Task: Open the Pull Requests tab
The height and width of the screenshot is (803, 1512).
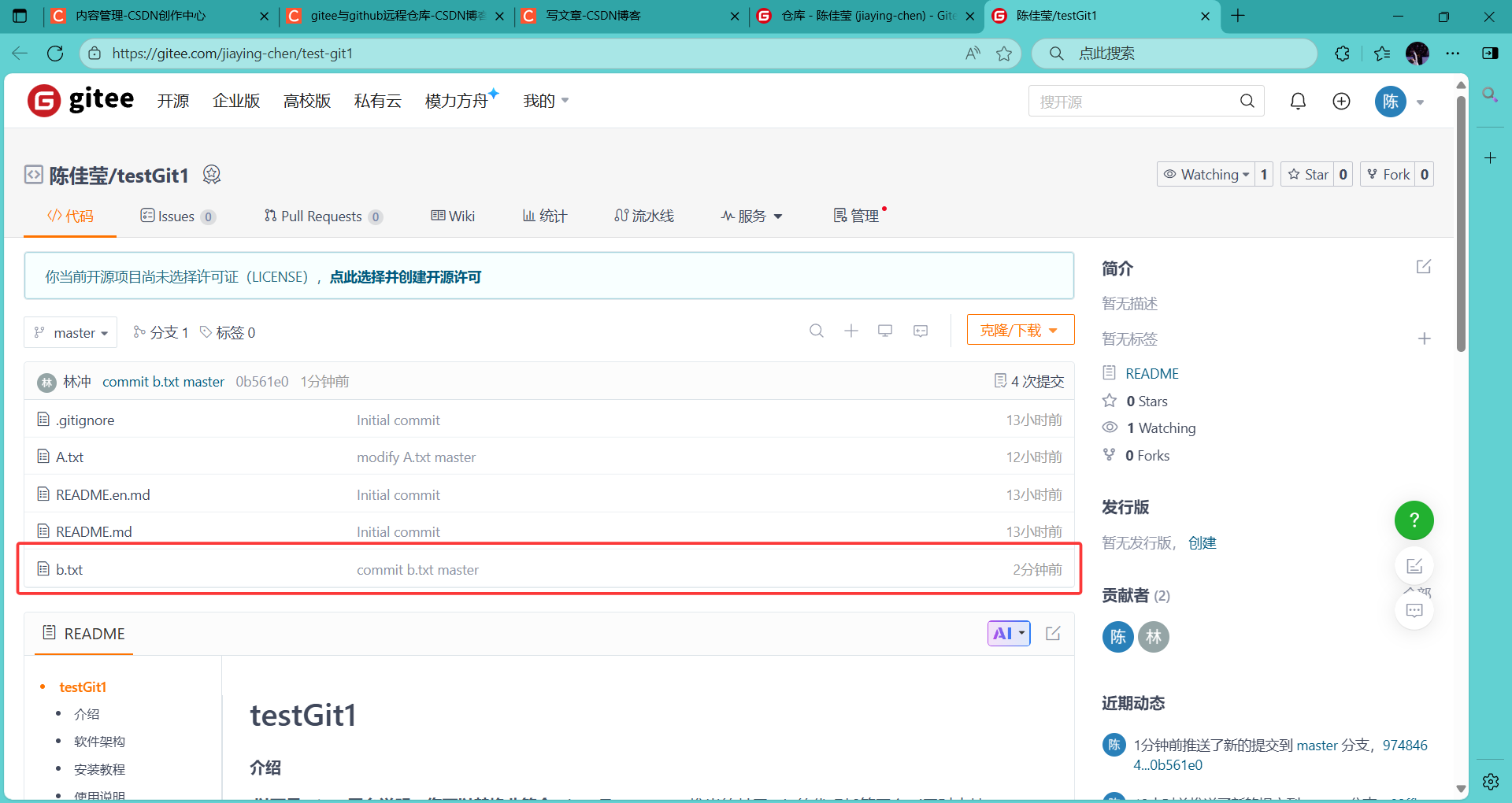Action: pos(324,216)
